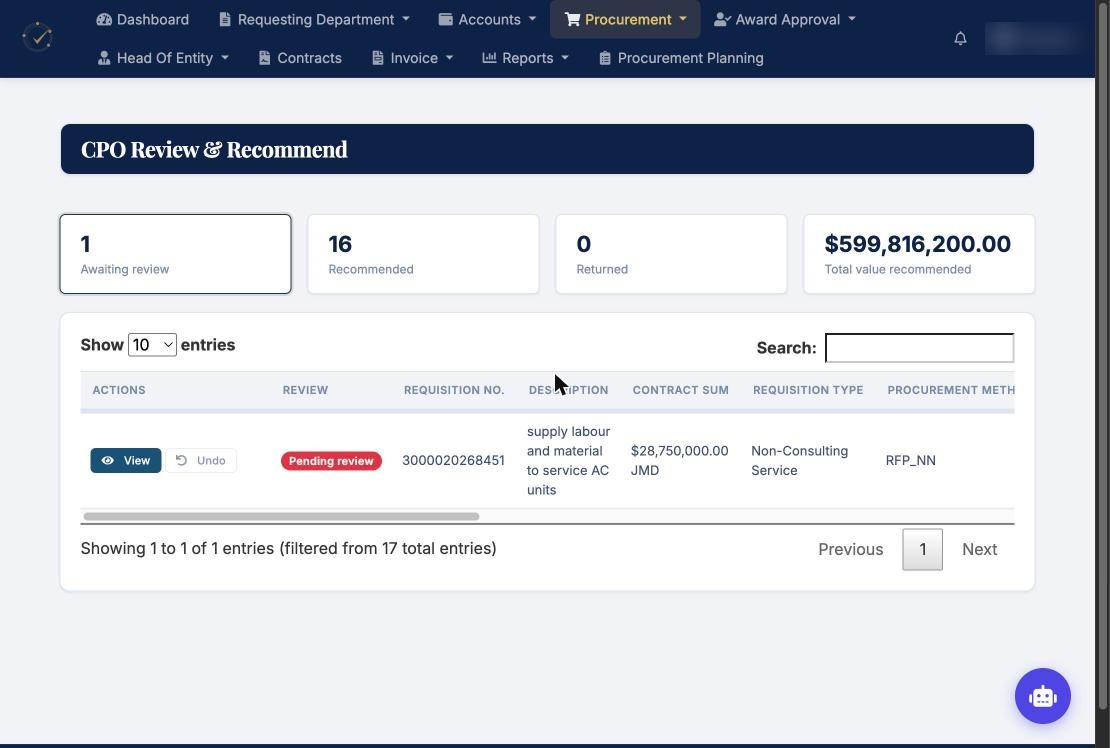Go to the Next page
Screen dimensions: 1110x748
point(979,549)
